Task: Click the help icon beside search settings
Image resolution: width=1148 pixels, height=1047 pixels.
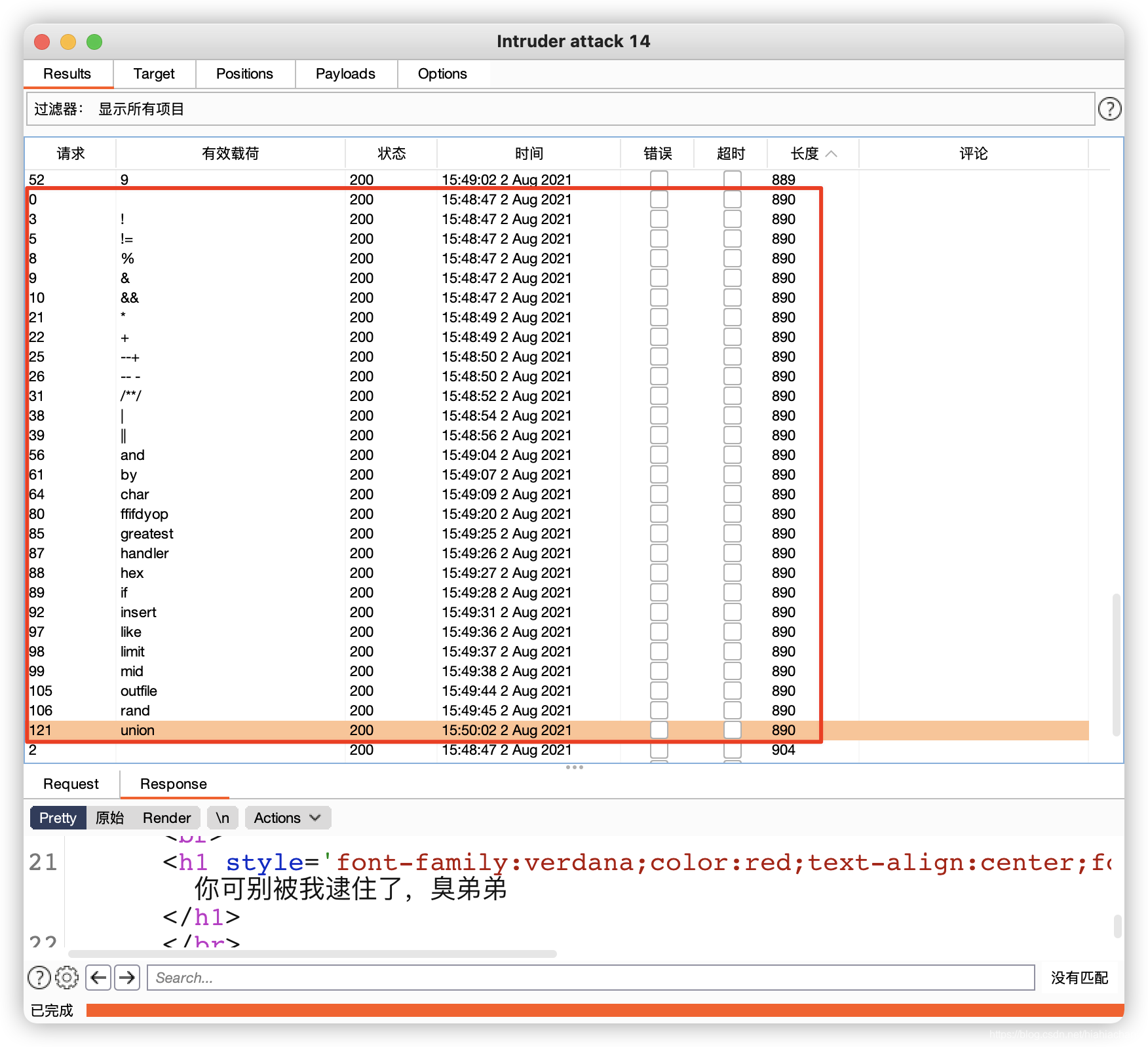Action: 39,978
